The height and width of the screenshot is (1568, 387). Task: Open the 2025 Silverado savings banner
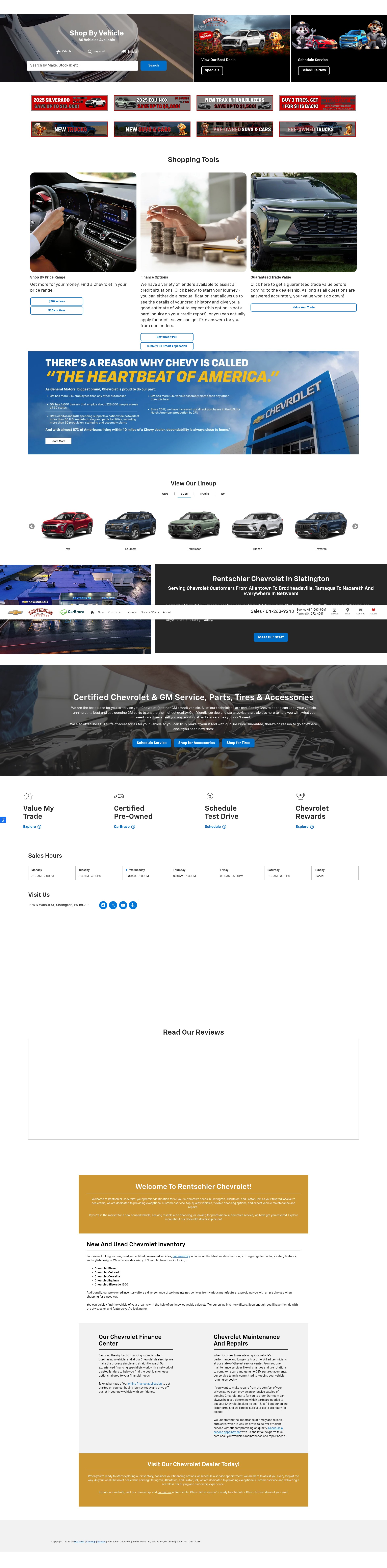69,103
